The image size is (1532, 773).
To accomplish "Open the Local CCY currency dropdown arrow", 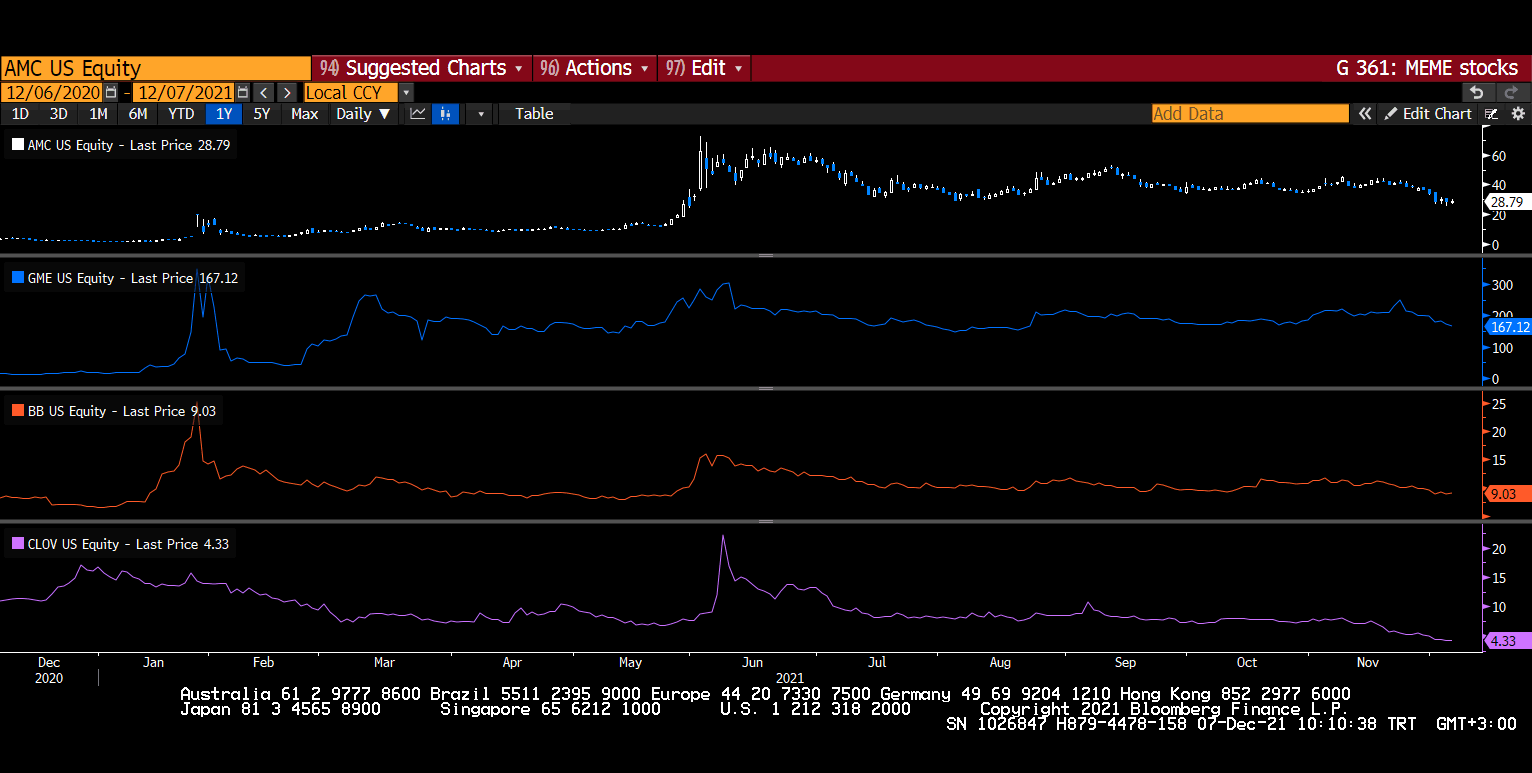I will tap(406, 92).
